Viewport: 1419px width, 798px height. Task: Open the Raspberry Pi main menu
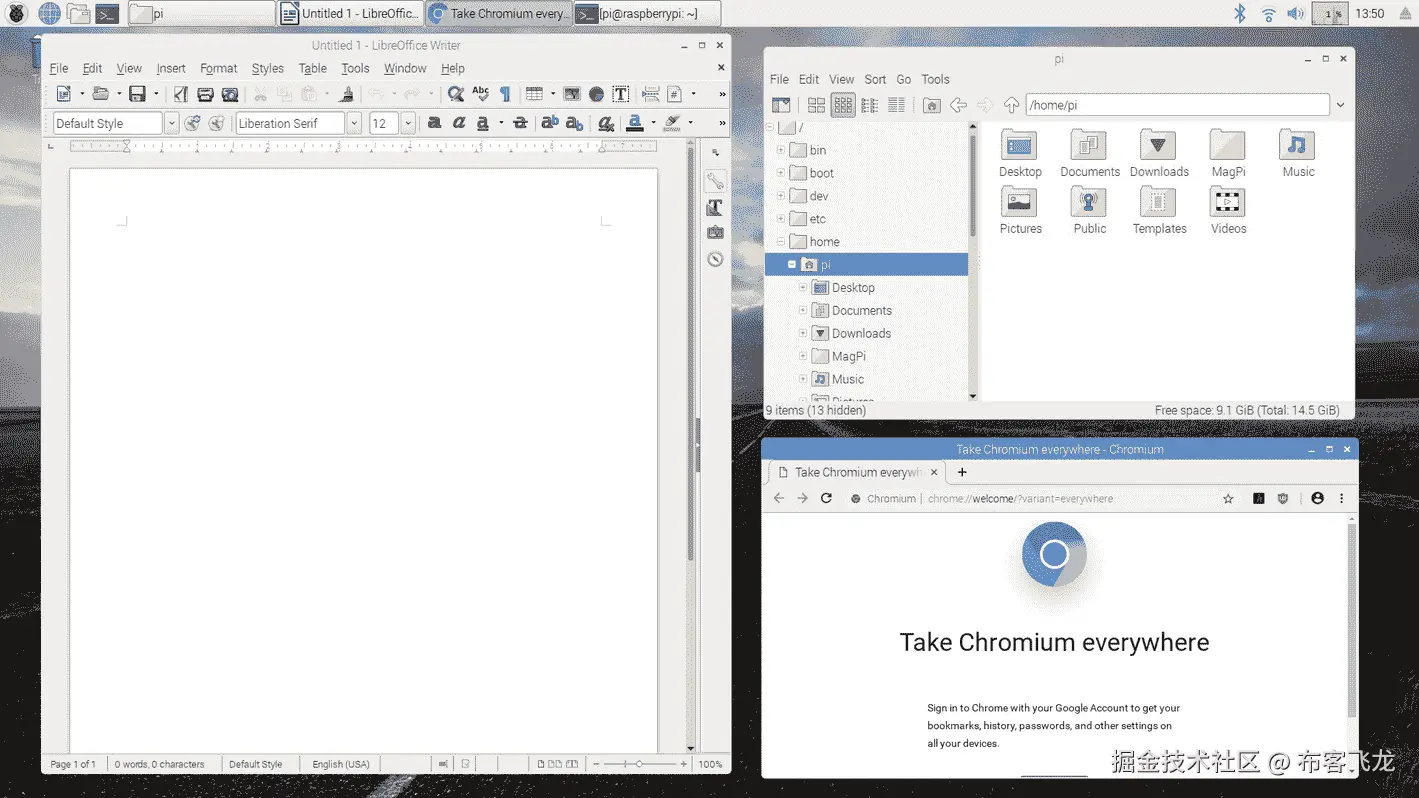pos(17,14)
